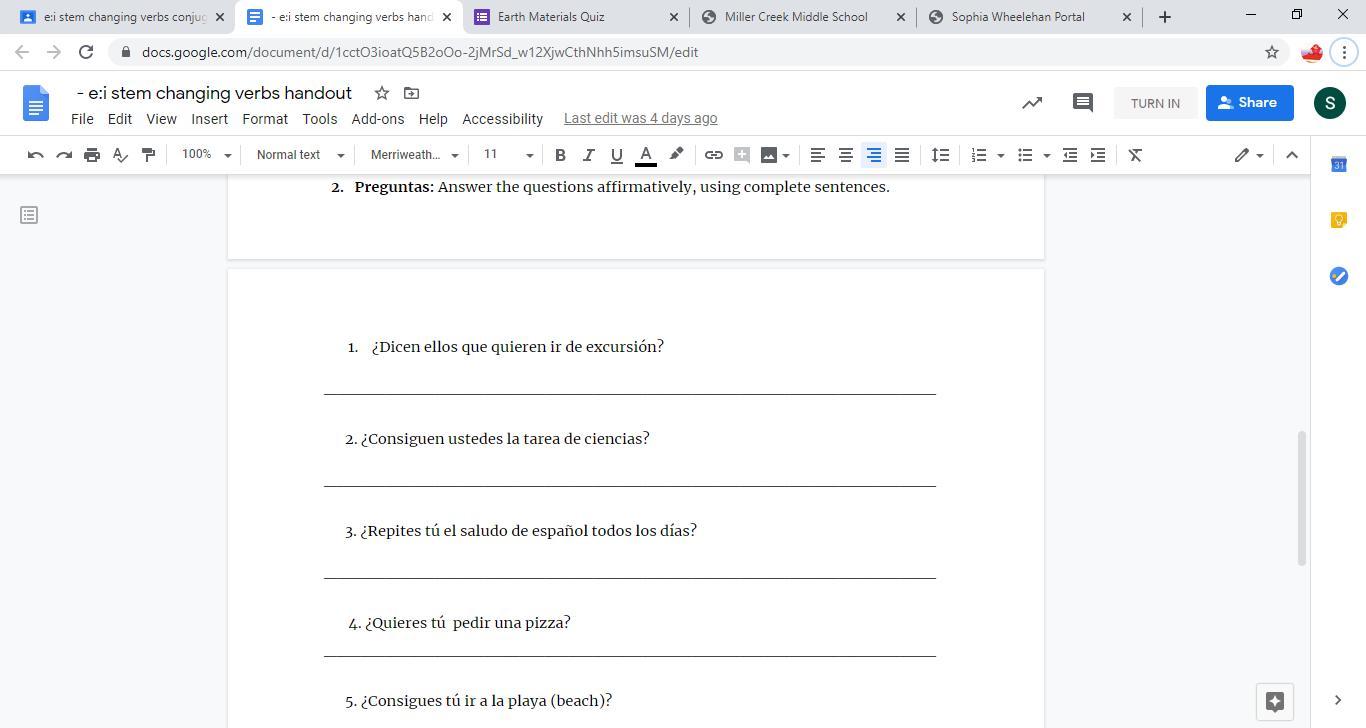This screenshot has height=728, width=1366.
Task: Click the TURN IN button
Action: coord(1155,103)
